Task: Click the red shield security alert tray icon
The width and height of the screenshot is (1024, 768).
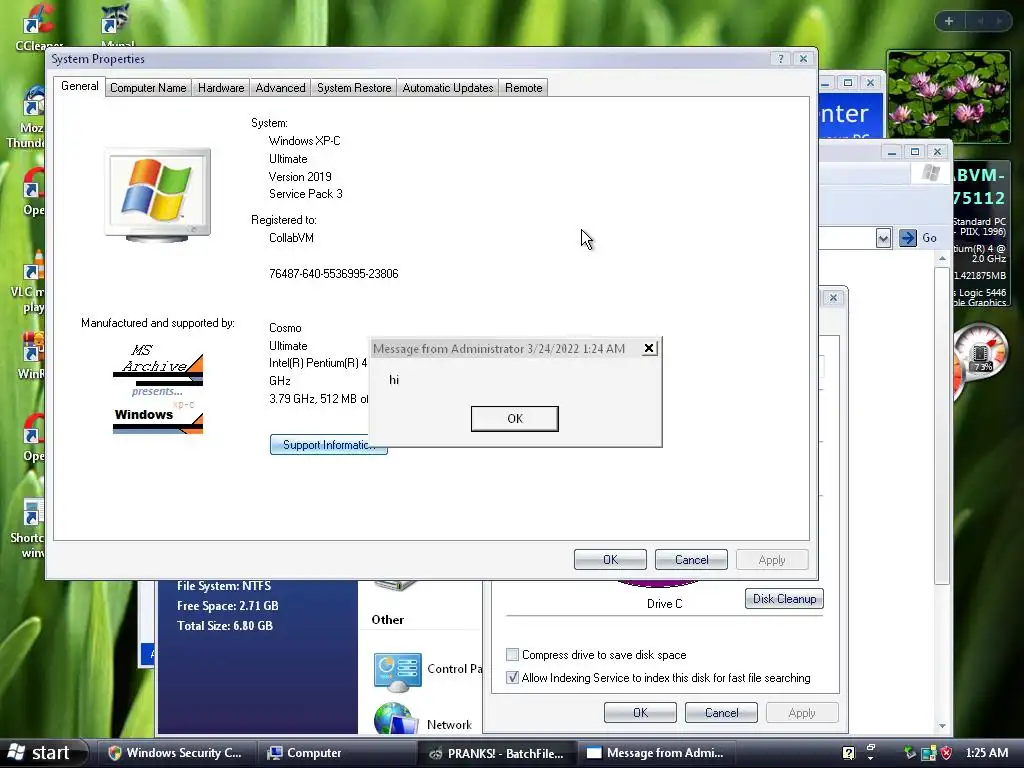Action: pyautogui.click(x=946, y=753)
